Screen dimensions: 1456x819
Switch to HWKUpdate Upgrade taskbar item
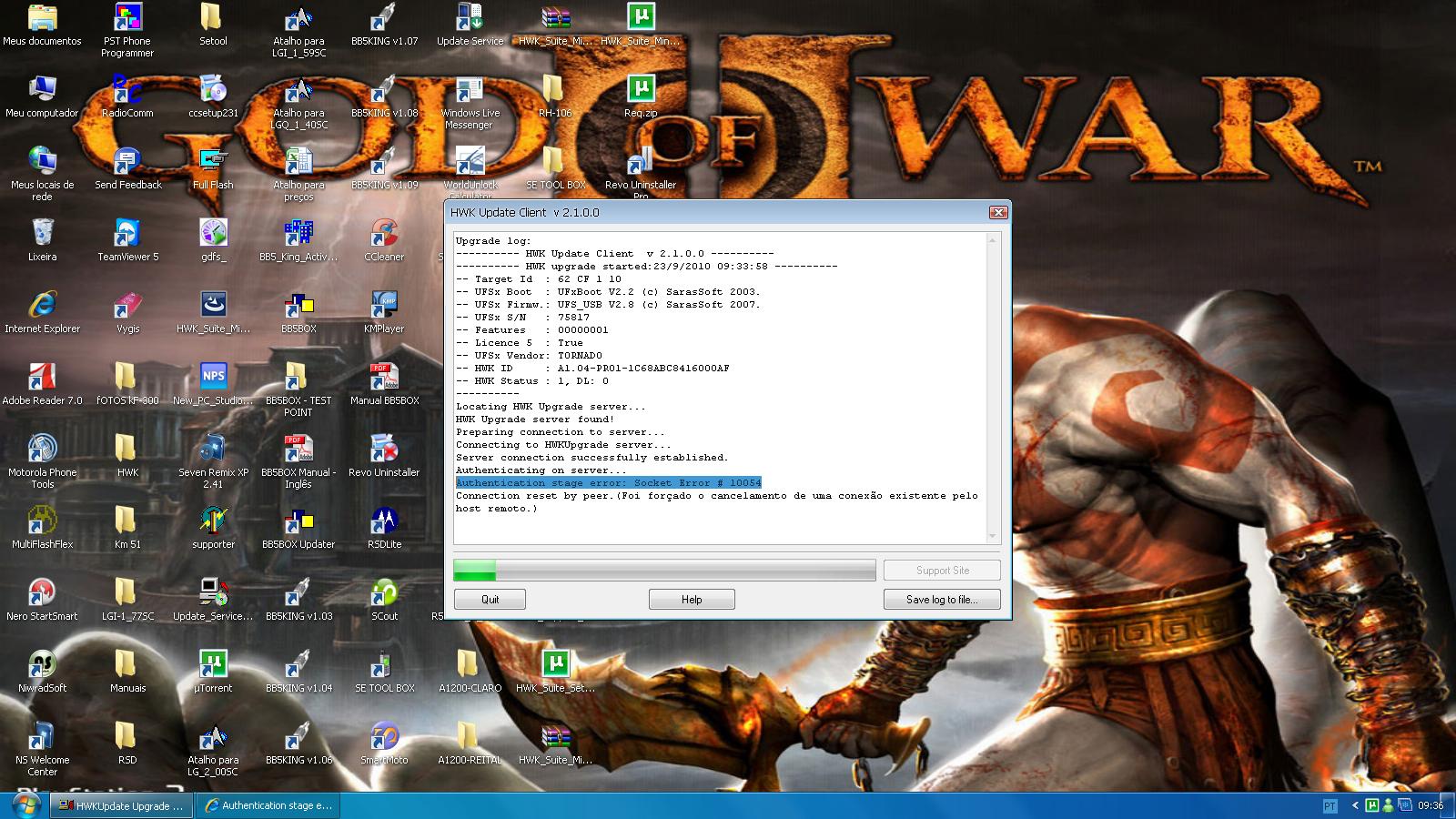click(122, 805)
